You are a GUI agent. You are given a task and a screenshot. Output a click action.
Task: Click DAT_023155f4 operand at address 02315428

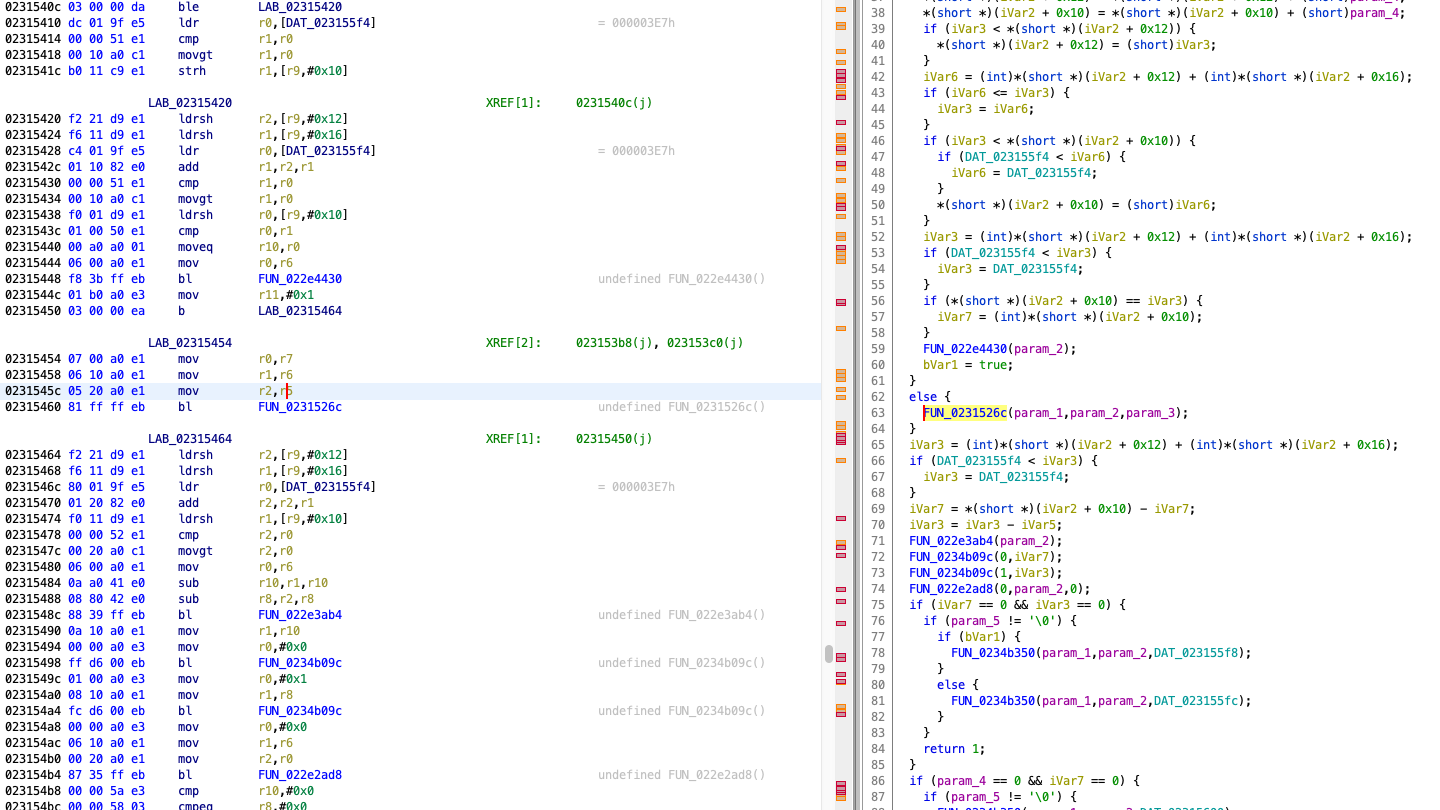(x=328, y=151)
